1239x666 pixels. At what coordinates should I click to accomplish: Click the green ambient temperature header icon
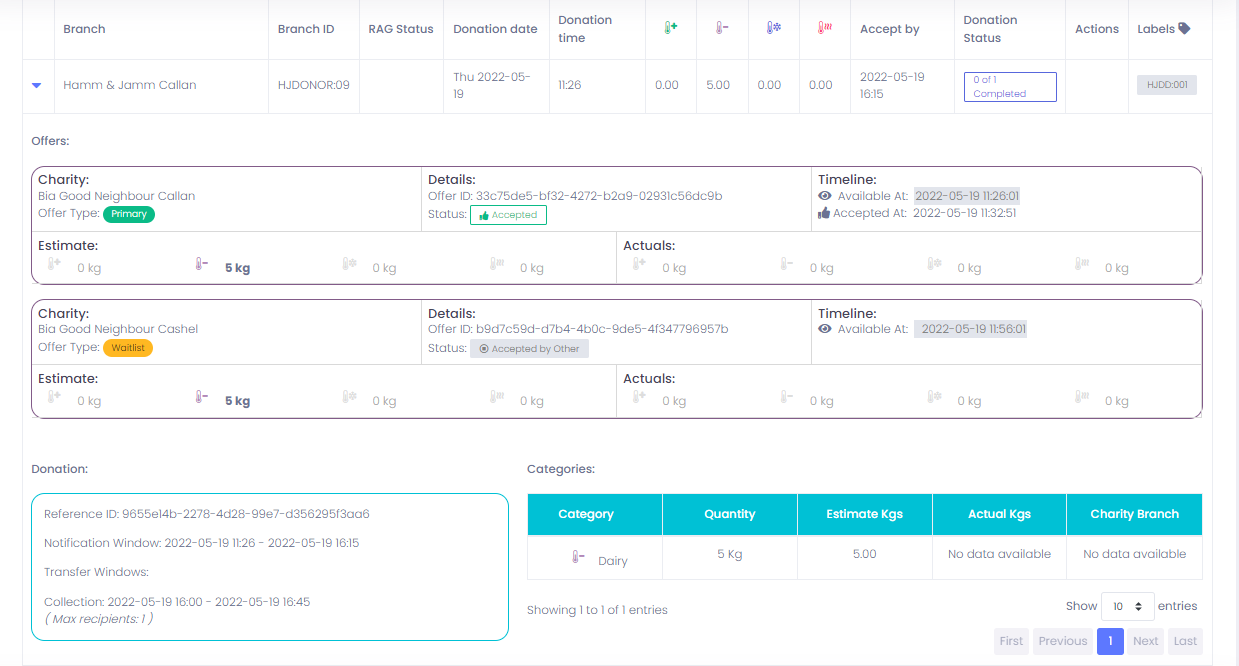[x=671, y=29]
